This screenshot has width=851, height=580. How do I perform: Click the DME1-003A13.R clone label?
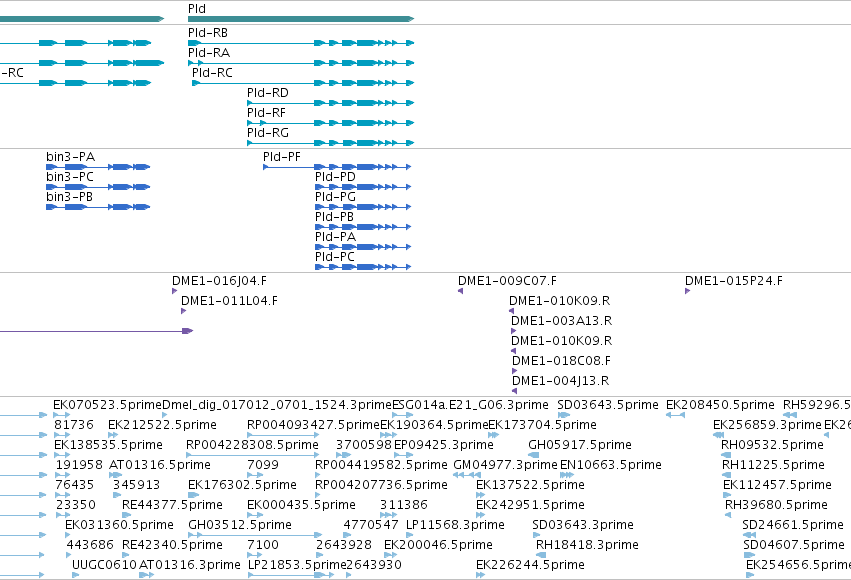tap(562, 322)
